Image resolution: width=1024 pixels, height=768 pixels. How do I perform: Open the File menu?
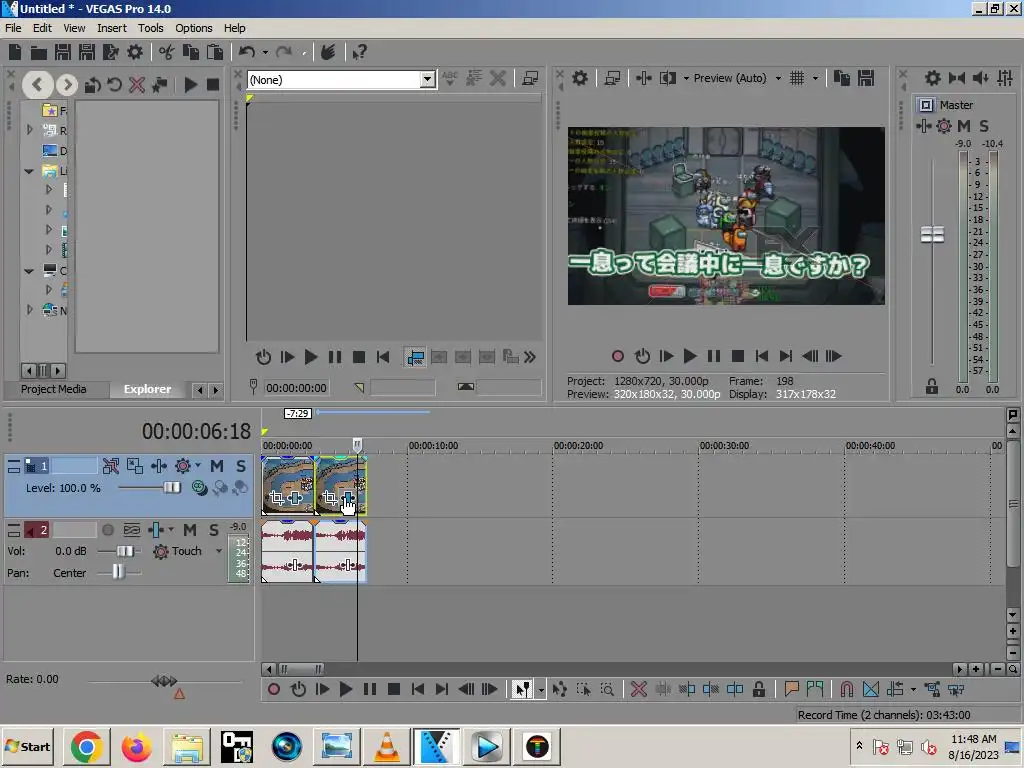point(13,28)
